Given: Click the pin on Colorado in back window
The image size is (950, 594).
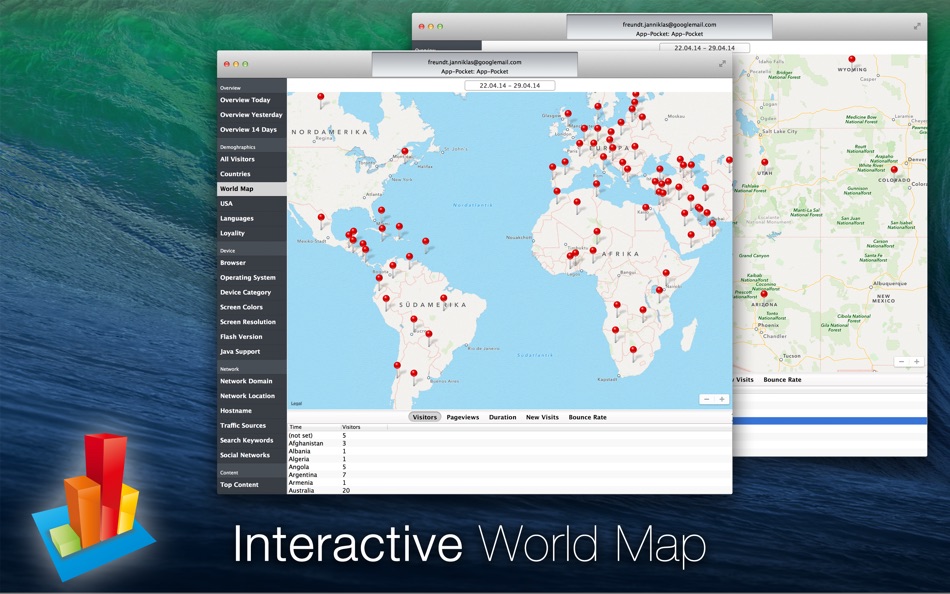Looking at the screenshot, I should [x=894, y=172].
